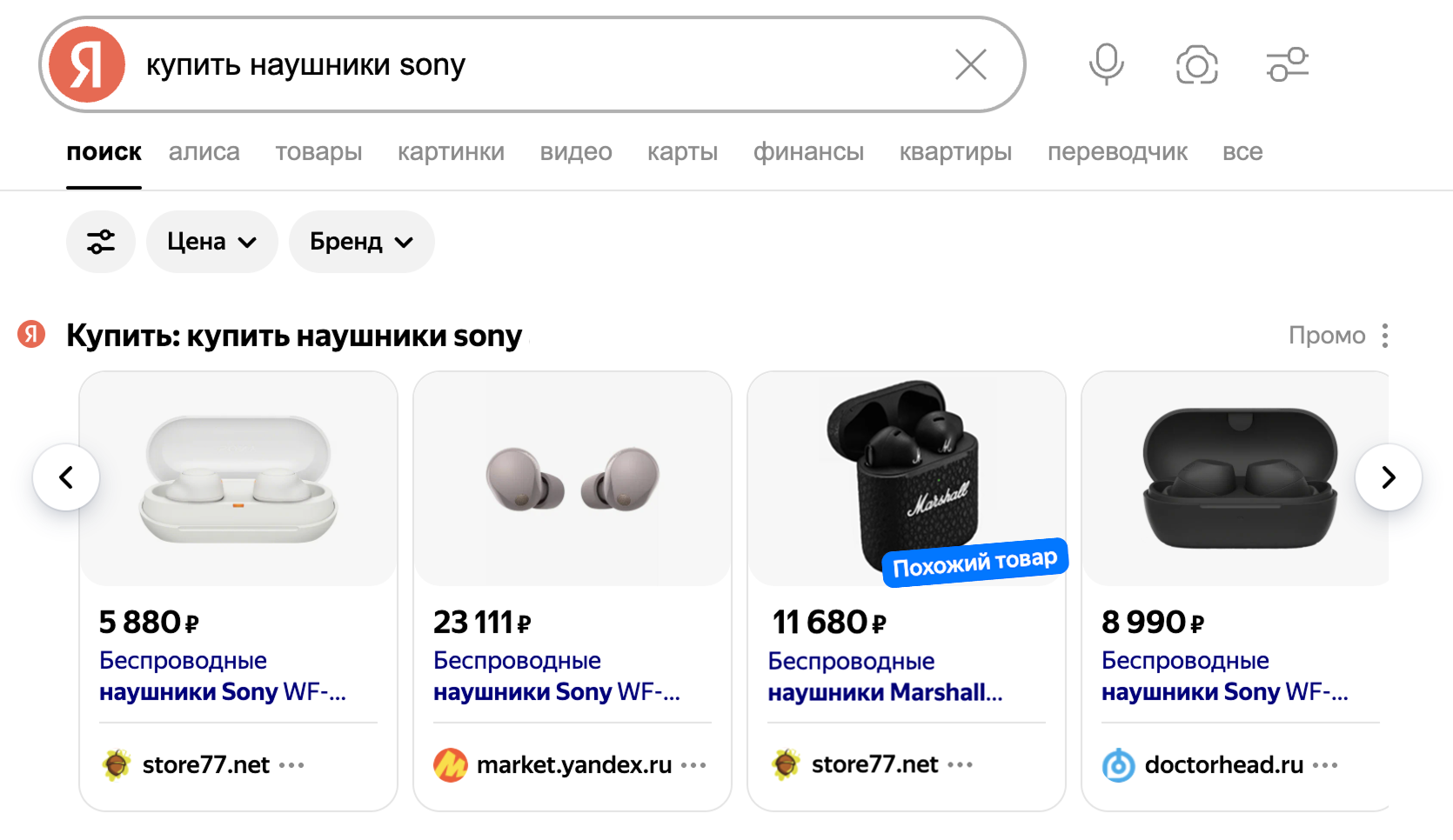Image resolution: width=1453 pixels, height=840 pixels.
Task: Open the Marshall wireless headphones link
Action: 884,677
